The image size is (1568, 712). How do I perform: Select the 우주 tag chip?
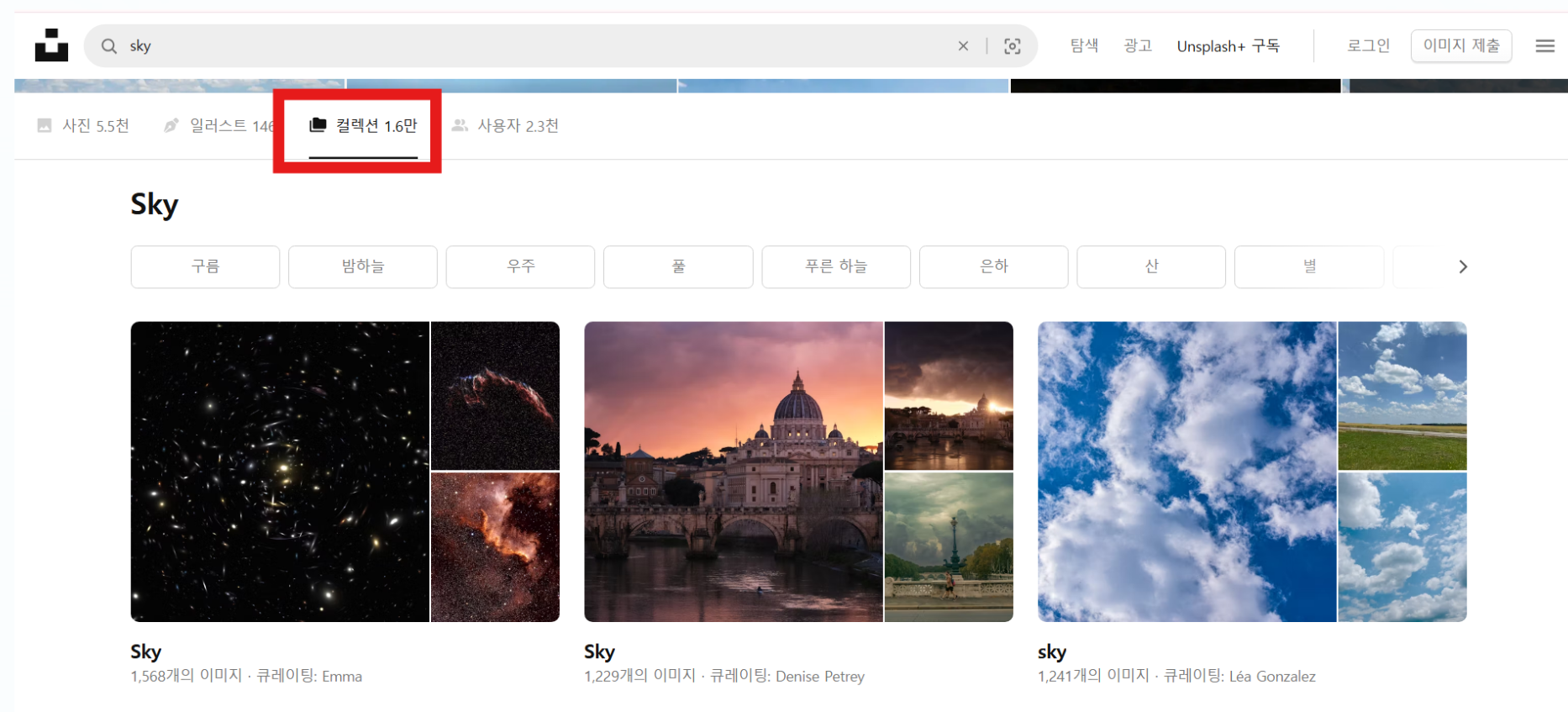(520, 266)
